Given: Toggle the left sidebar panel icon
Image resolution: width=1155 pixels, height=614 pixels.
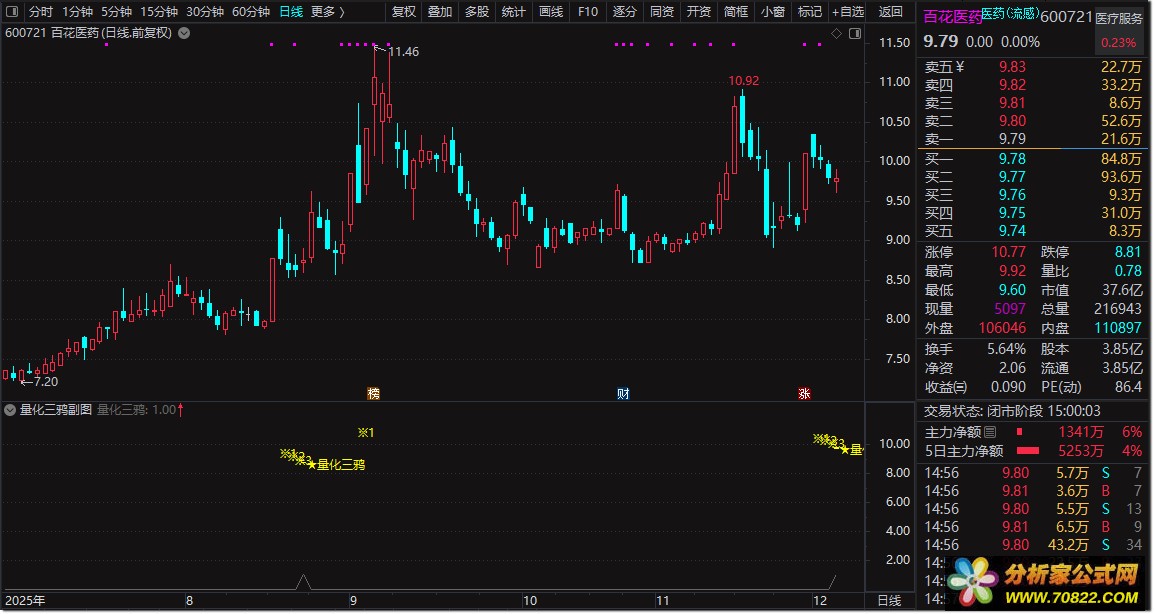Looking at the screenshot, I should [12, 12].
